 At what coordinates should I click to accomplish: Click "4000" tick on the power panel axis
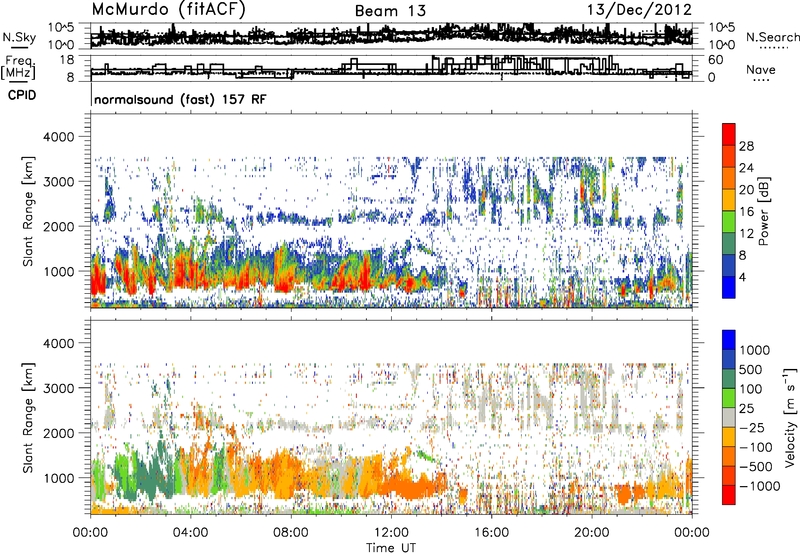[x=58, y=137]
